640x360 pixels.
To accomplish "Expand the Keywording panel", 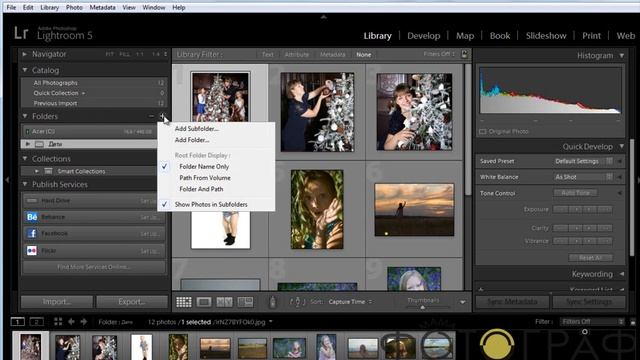I will 622,274.
